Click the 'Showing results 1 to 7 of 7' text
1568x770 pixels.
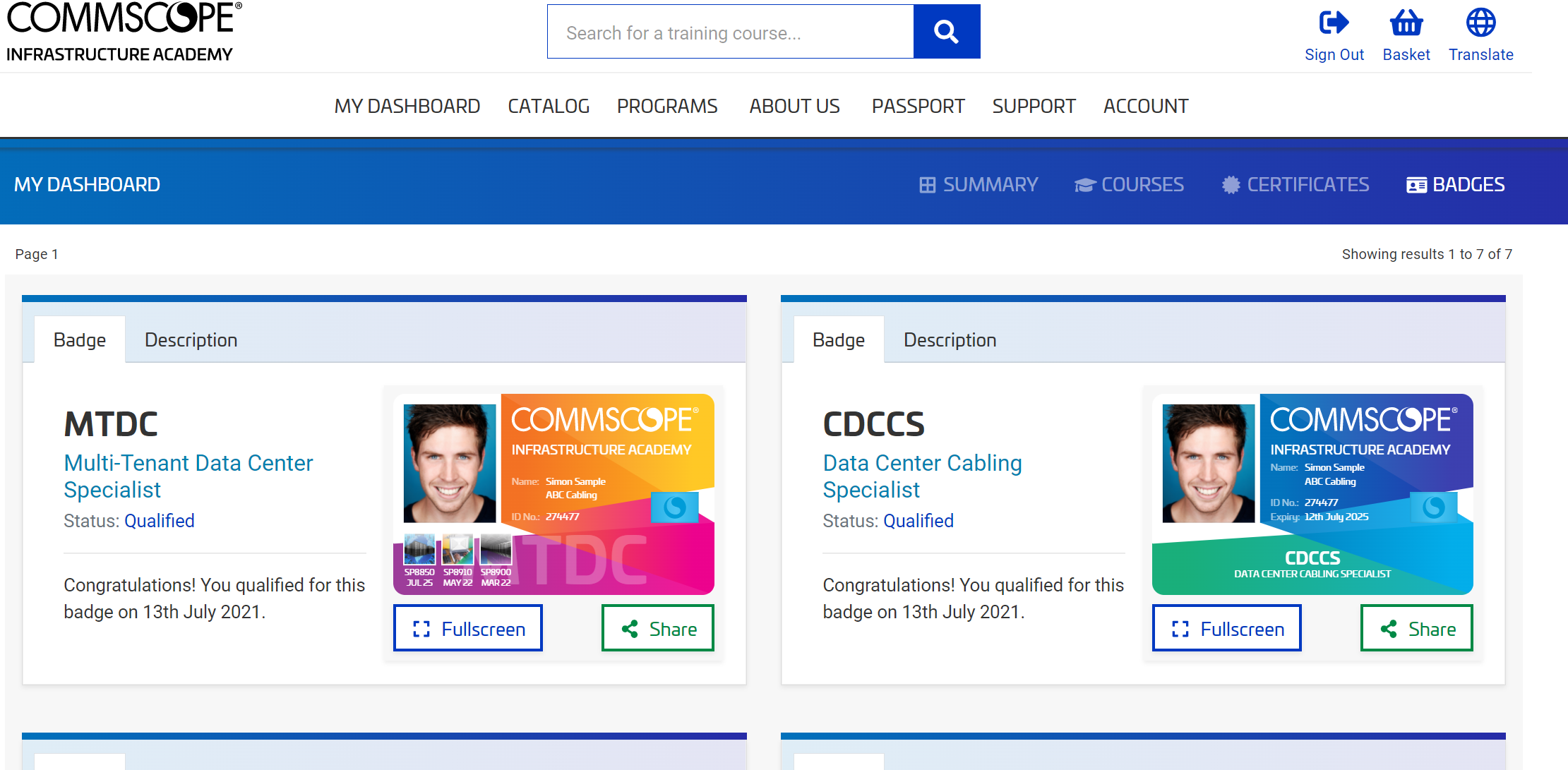click(1427, 254)
